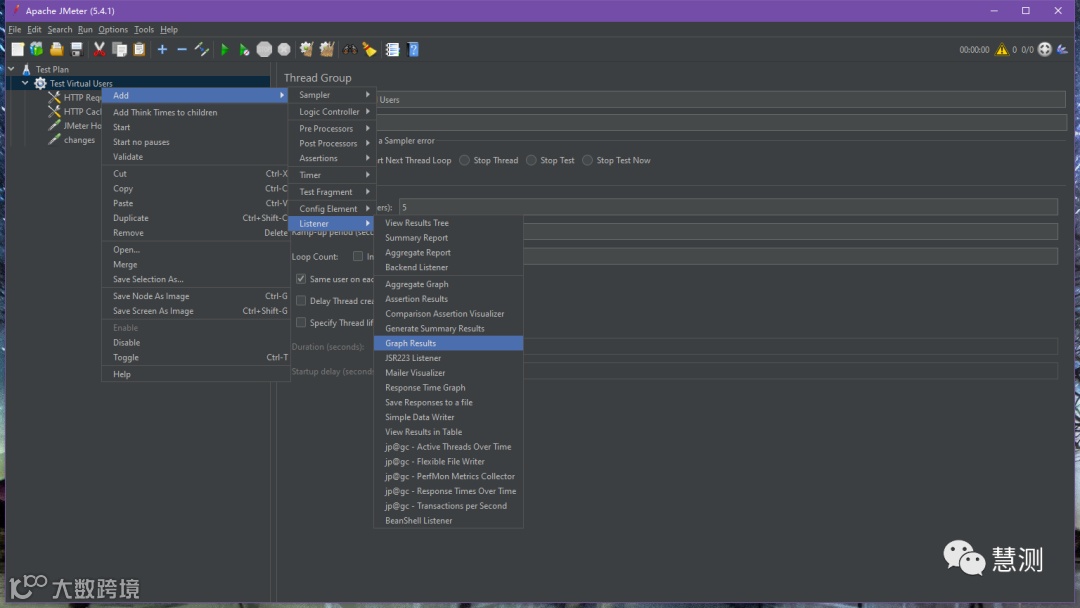Select Save Node As Image
This screenshot has width=1080, height=608.
(195, 296)
